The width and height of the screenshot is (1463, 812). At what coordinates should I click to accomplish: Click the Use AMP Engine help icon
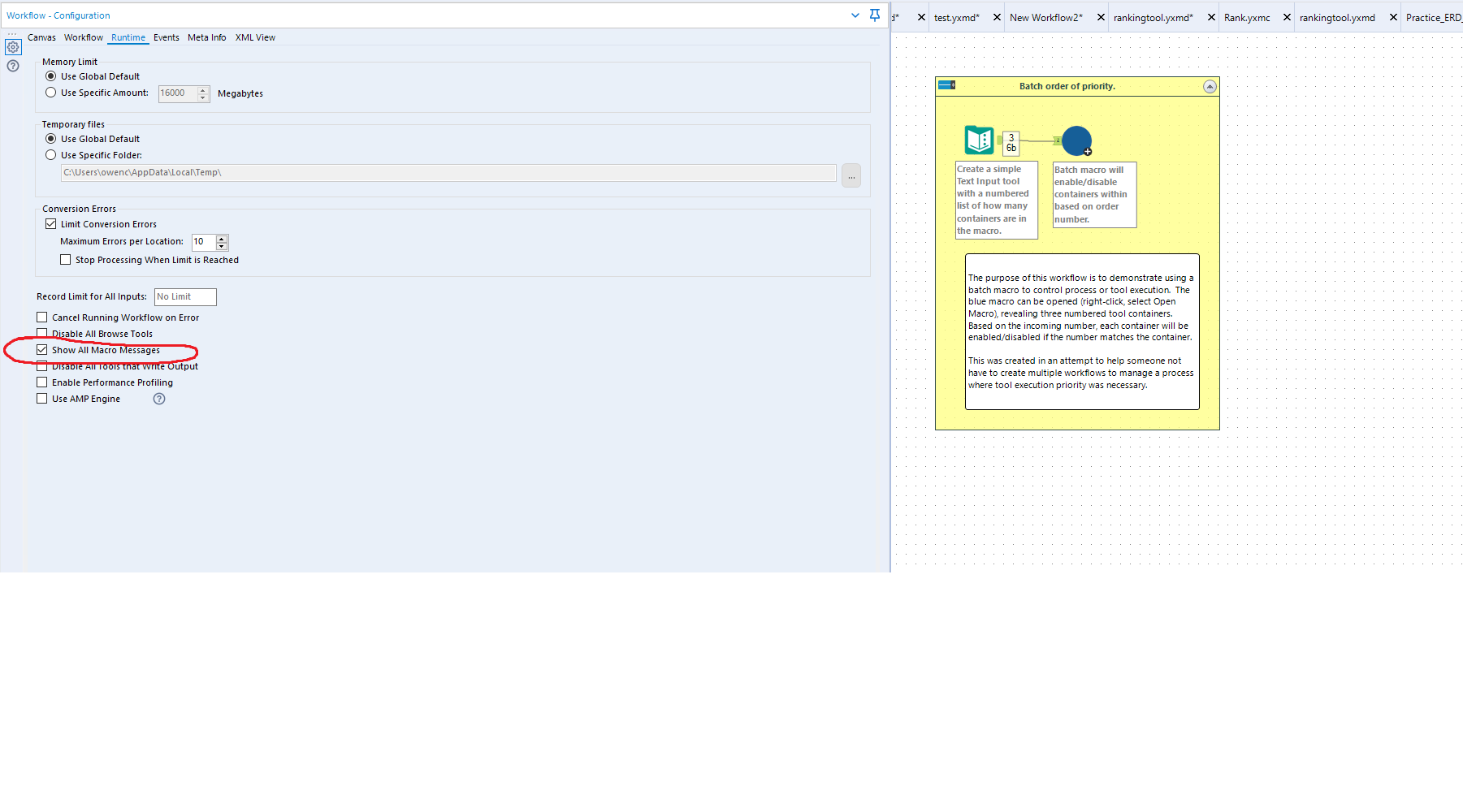tap(159, 398)
